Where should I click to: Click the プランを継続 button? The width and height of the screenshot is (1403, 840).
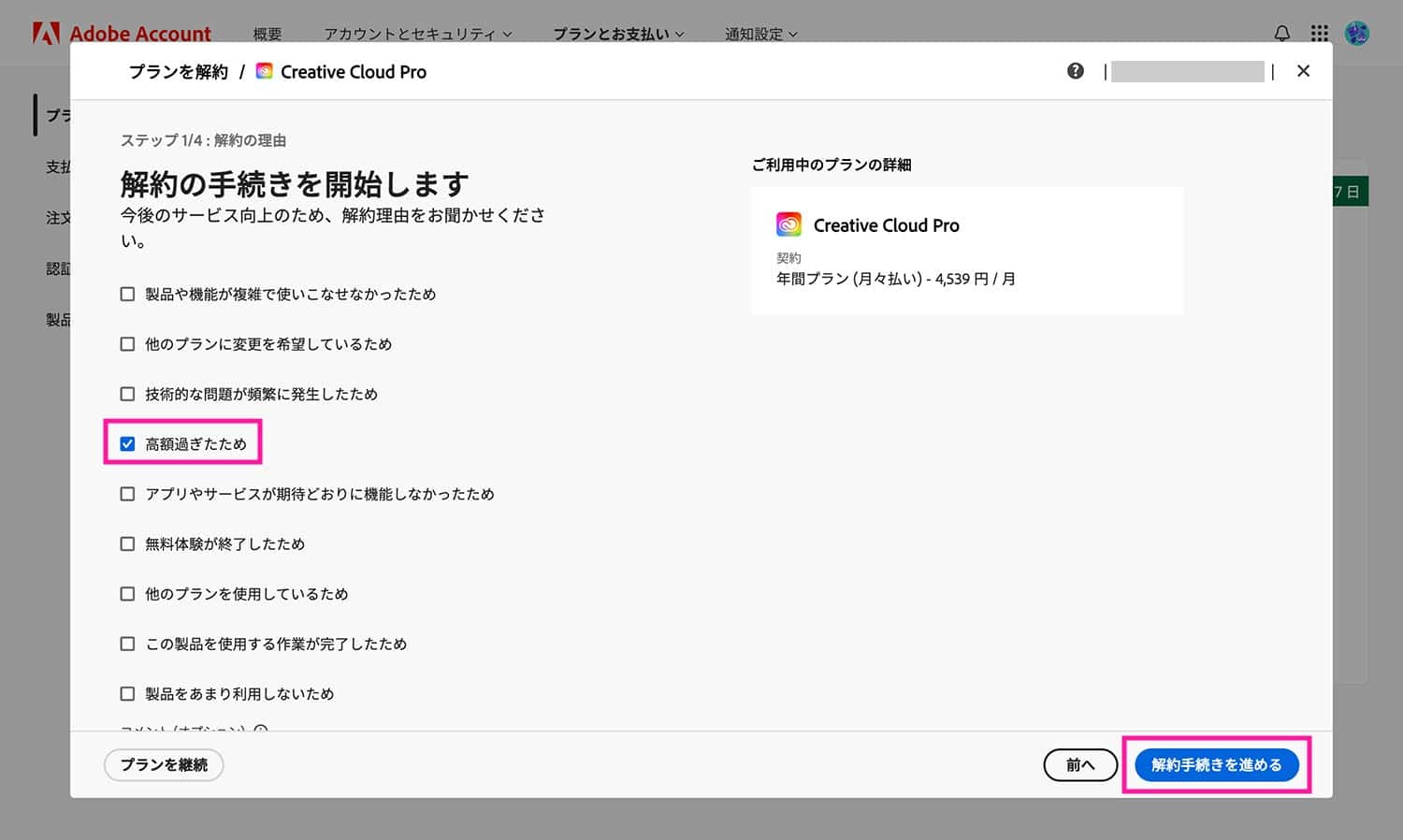pos(164,764)
